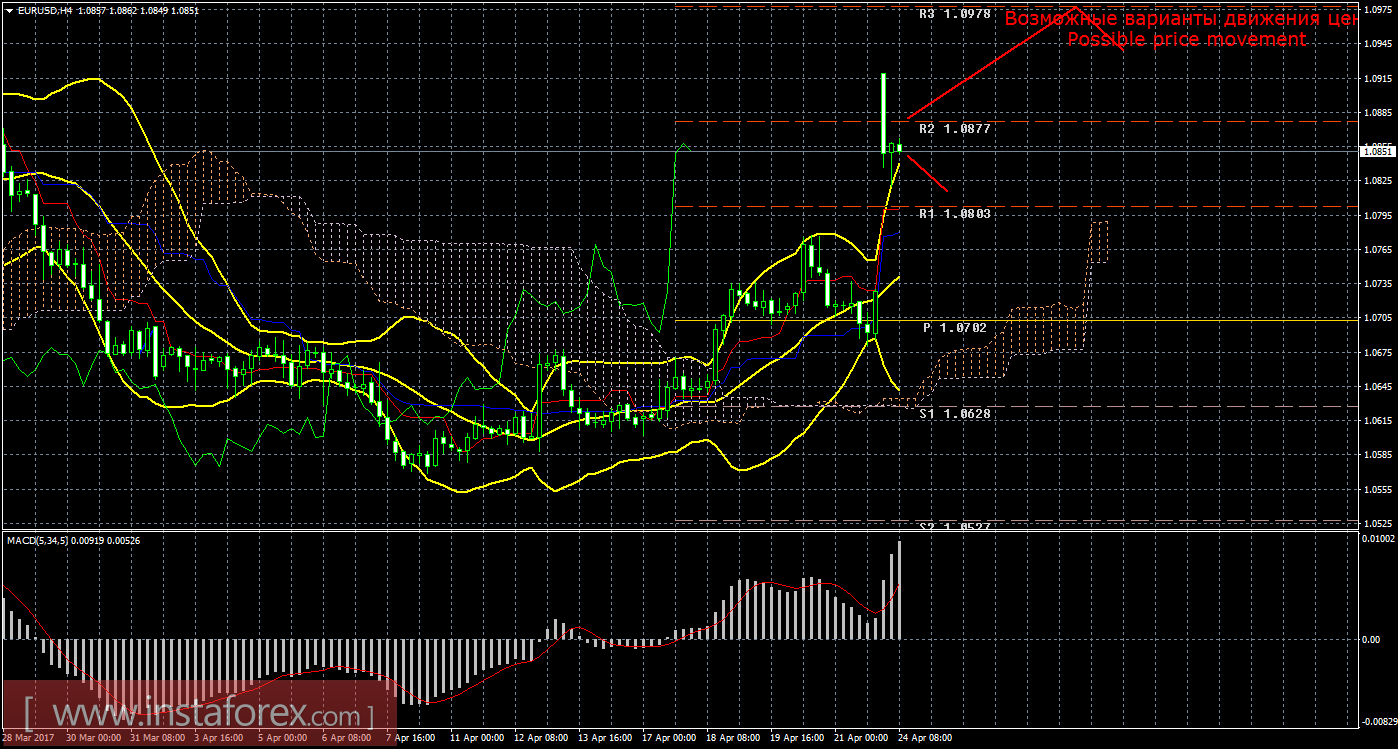Screen dimensions: 1398x749
Task: Click the small triangle before EURUSD,H4
Action: pos(9,9)
